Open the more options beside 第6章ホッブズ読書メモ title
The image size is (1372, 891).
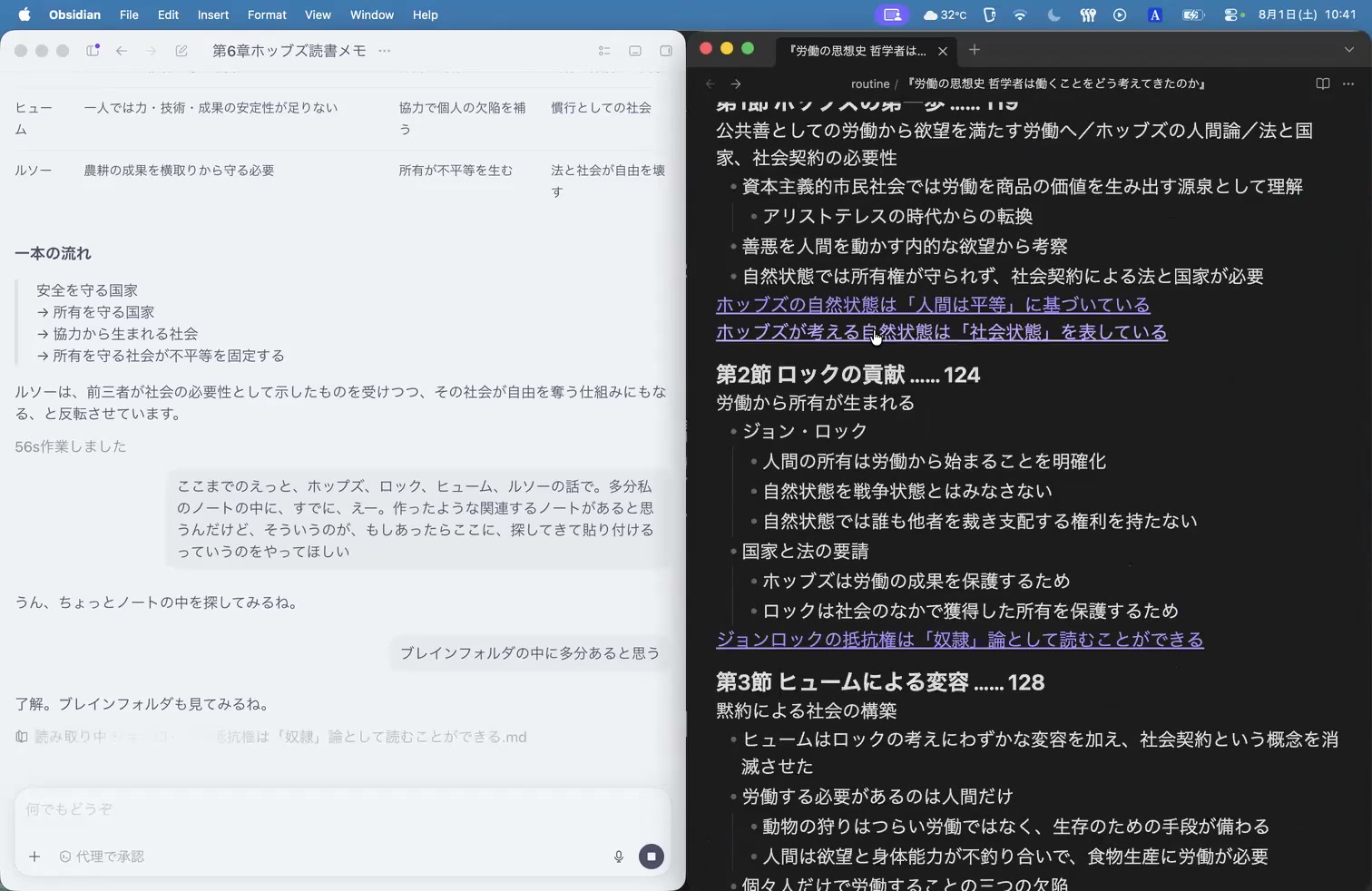pyautogui.click(x=385, y=51)
